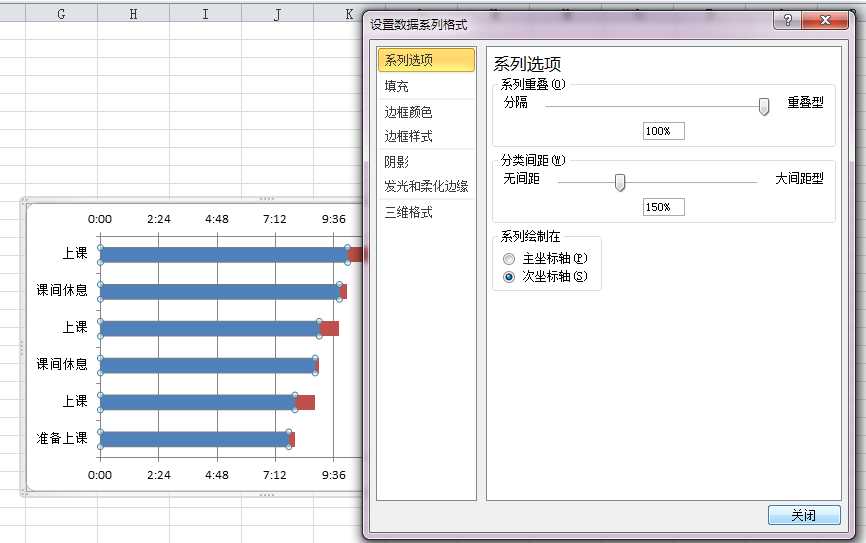The height and width of the screenshot is (543, 866).
Task: Go to 发光和柔化边缘 settings
Action: (426, 186)
